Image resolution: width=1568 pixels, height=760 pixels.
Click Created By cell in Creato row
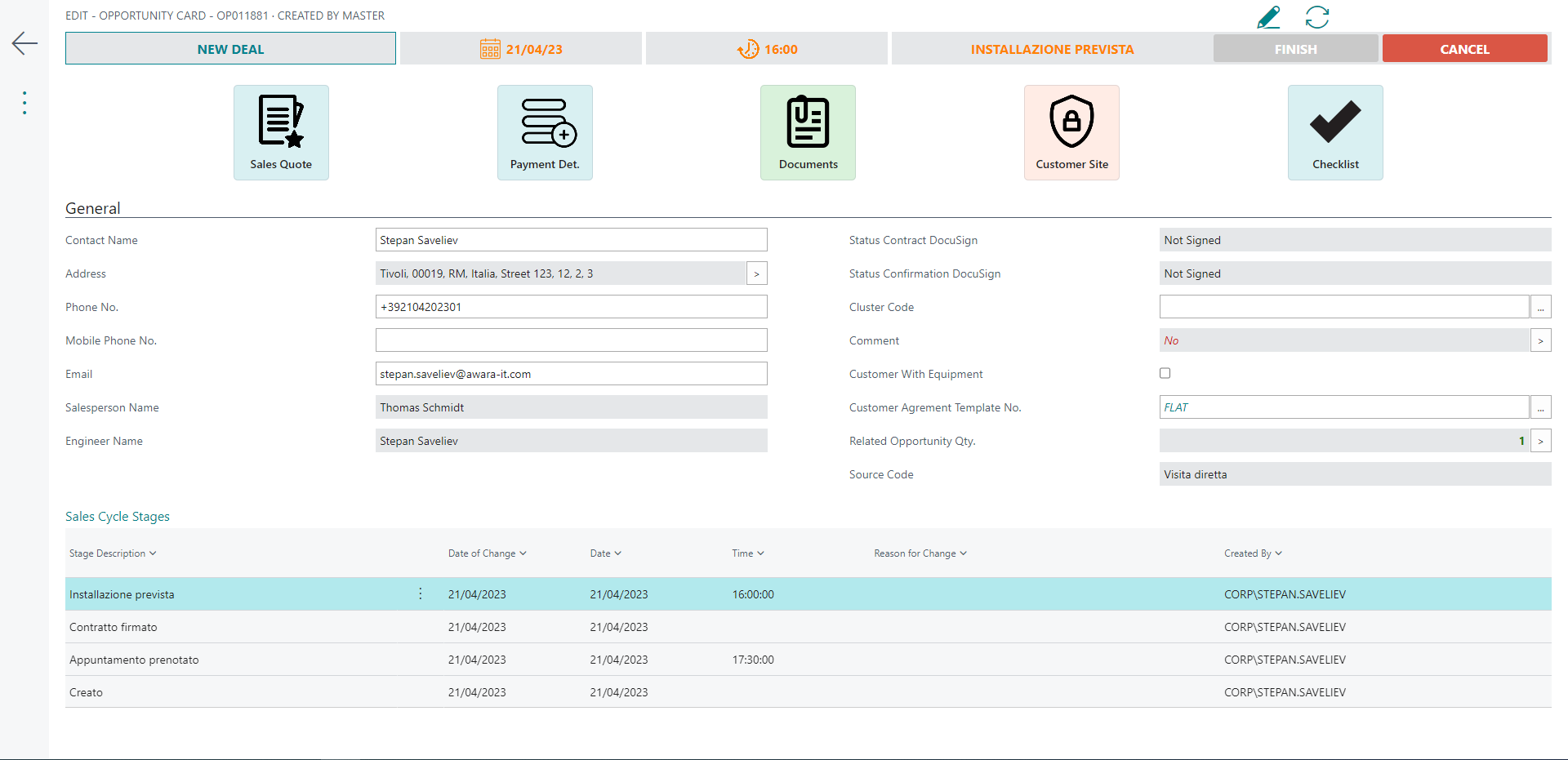[1285, 692]
